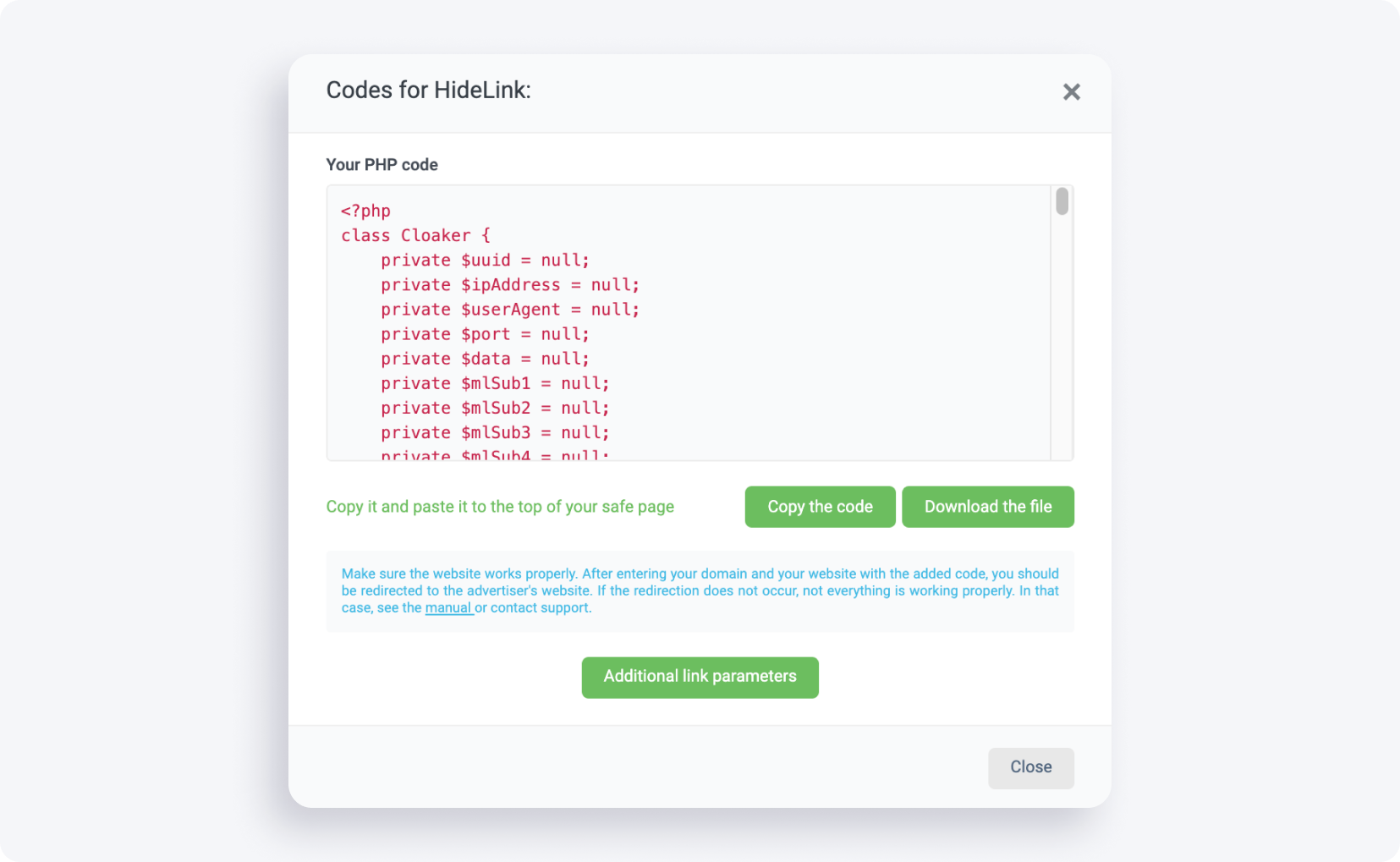Click the green paste instruction text
The width and height of the screenshot is (1400, 862).
[499, 506]
